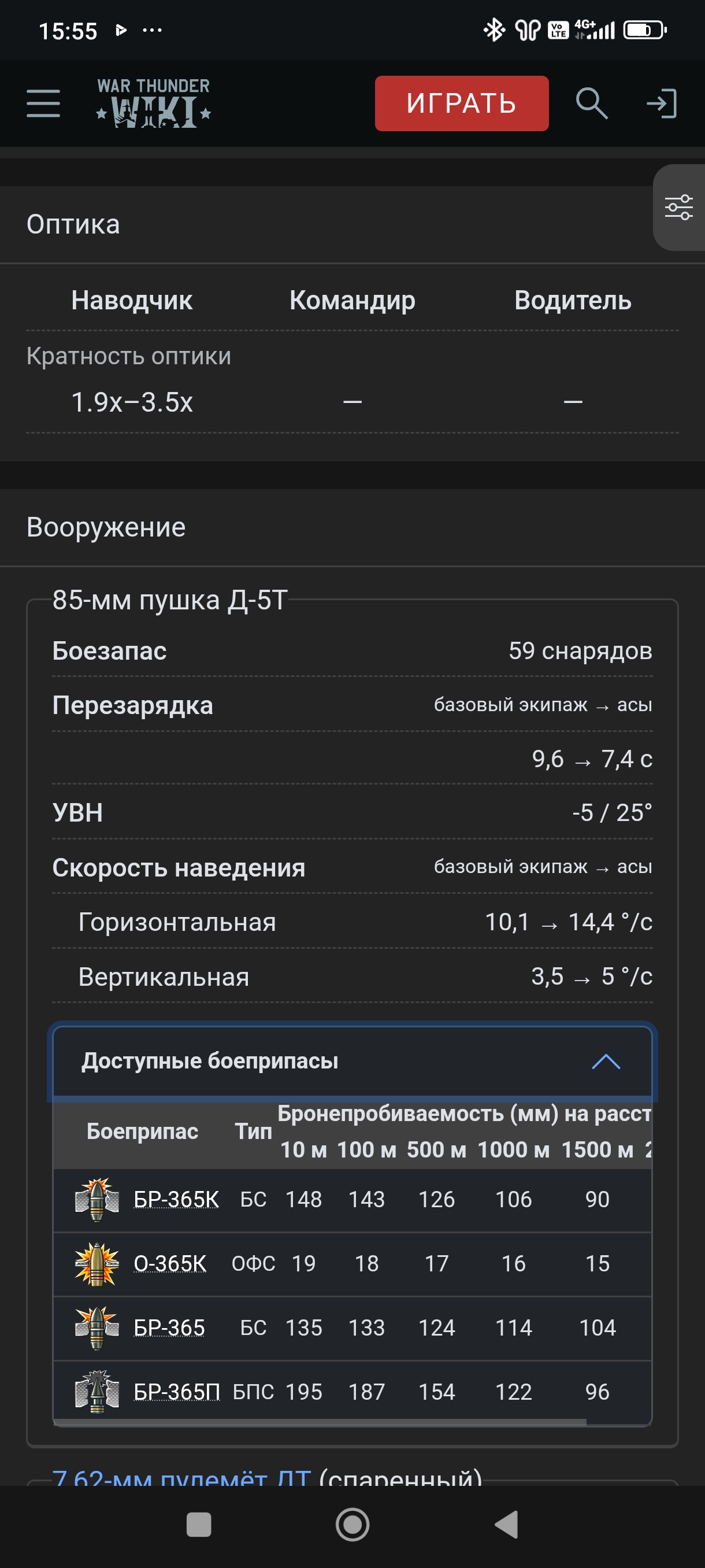The image size is (705, 1568).
Task: Click the ИГРАТЬ button
Action: coord(462,103)
